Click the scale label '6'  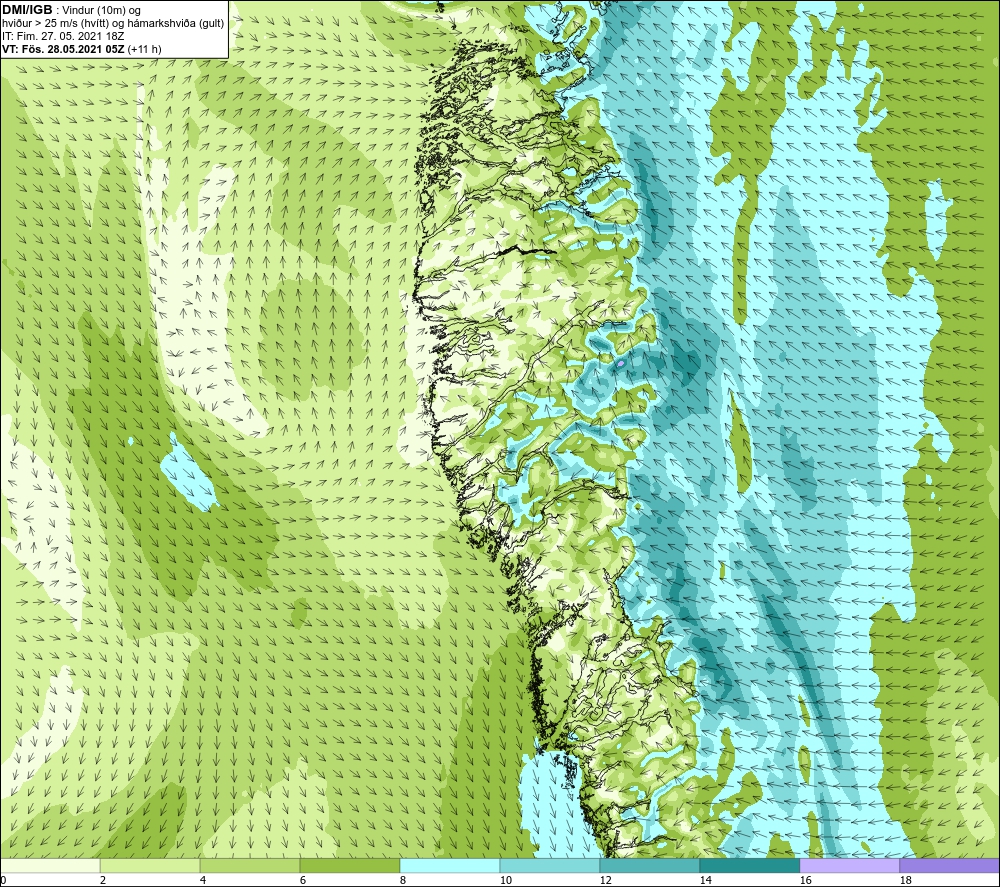(x=302, y=881)
